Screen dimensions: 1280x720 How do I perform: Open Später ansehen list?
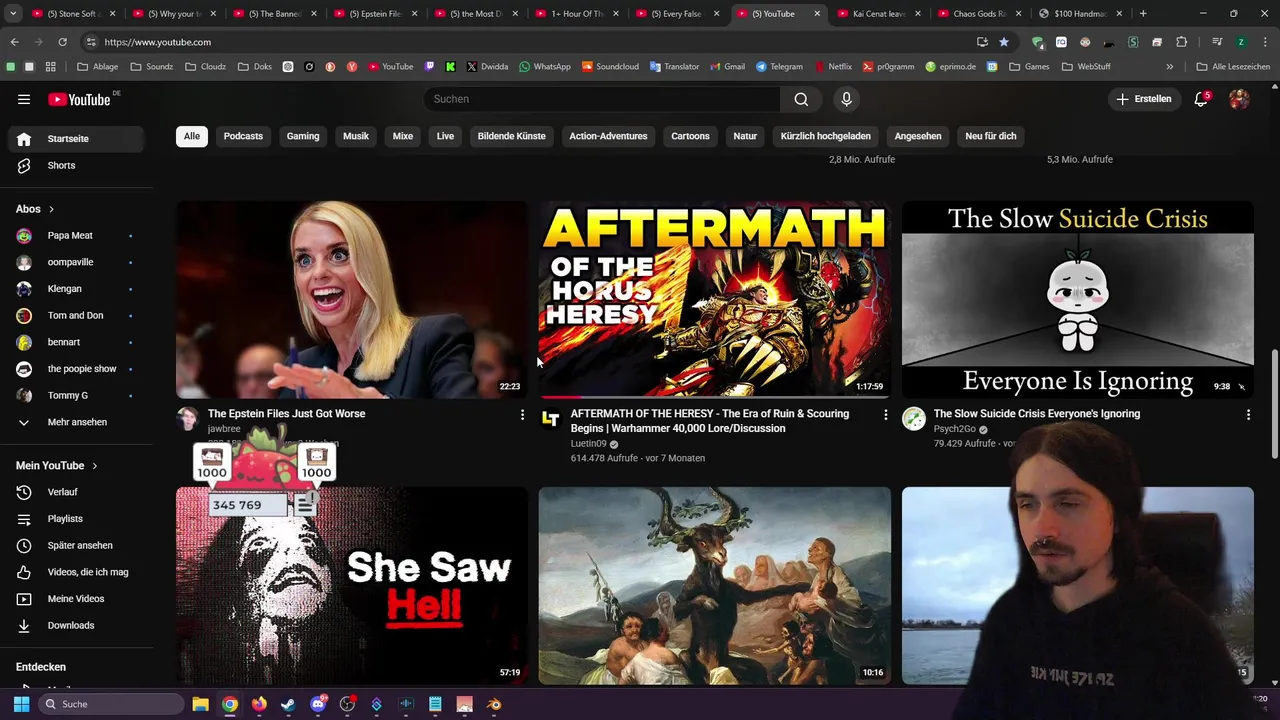(76, 545)
